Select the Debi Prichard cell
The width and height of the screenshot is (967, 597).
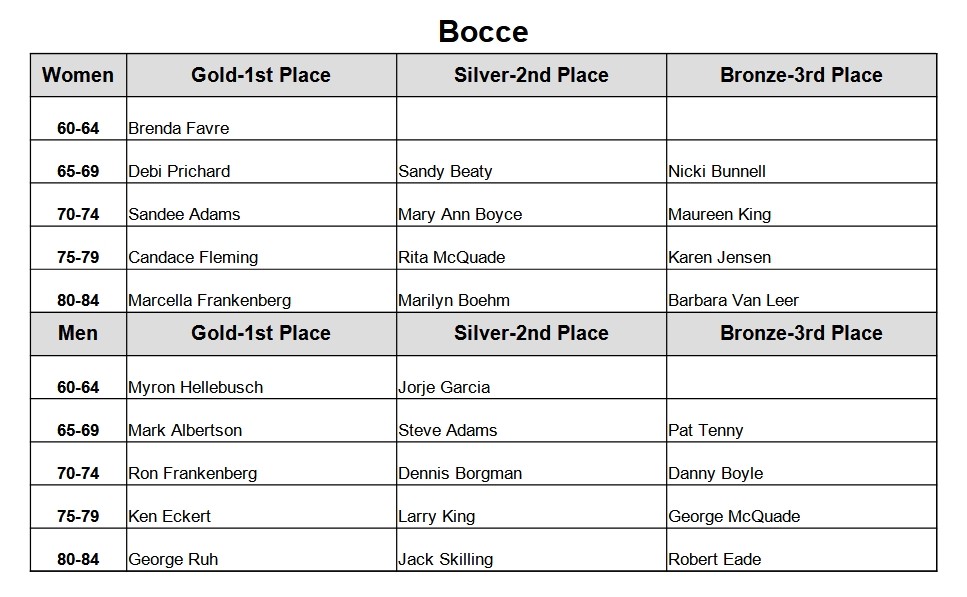[x=261, y=162]
